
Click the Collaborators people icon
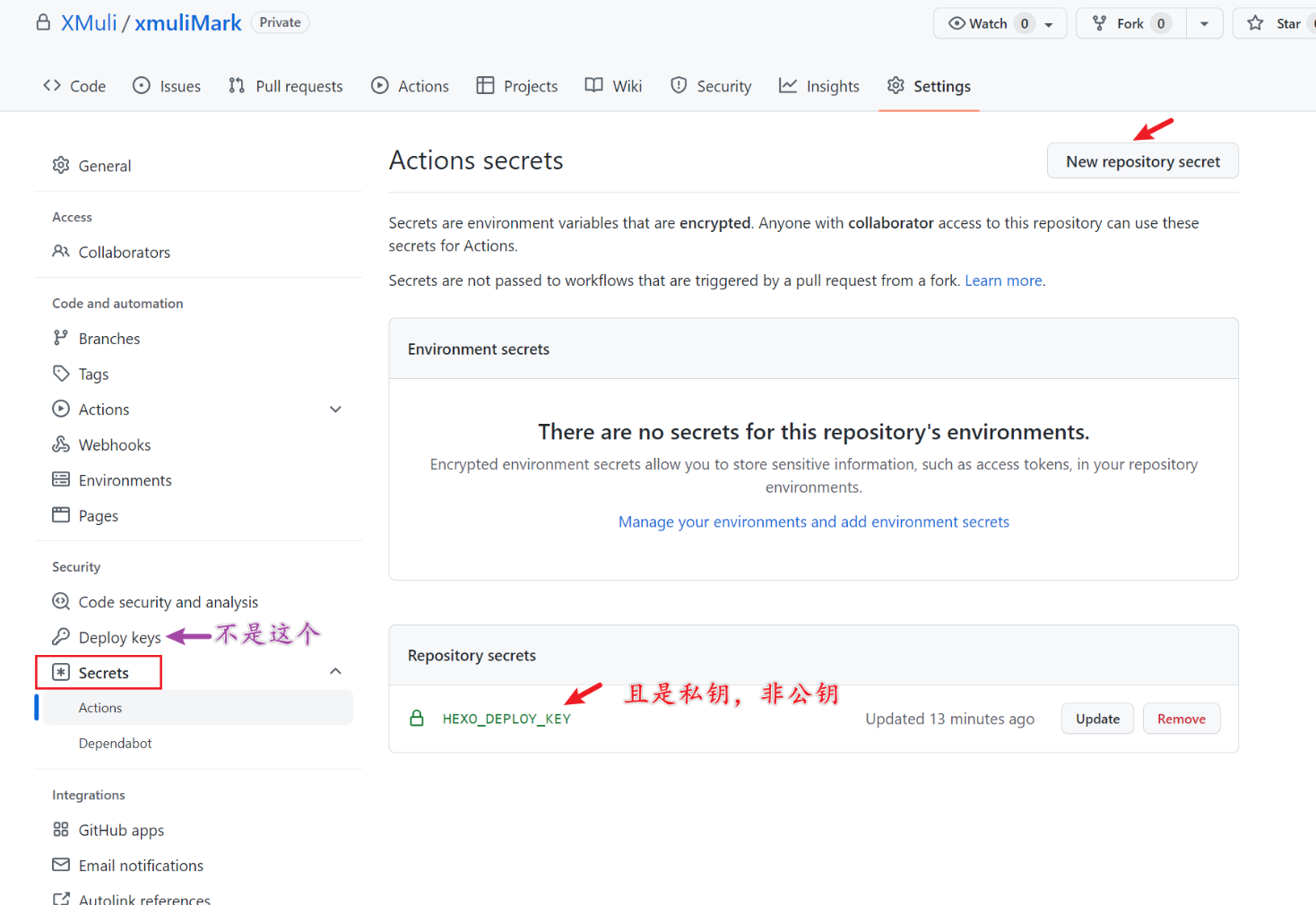[x=61, y=252]
